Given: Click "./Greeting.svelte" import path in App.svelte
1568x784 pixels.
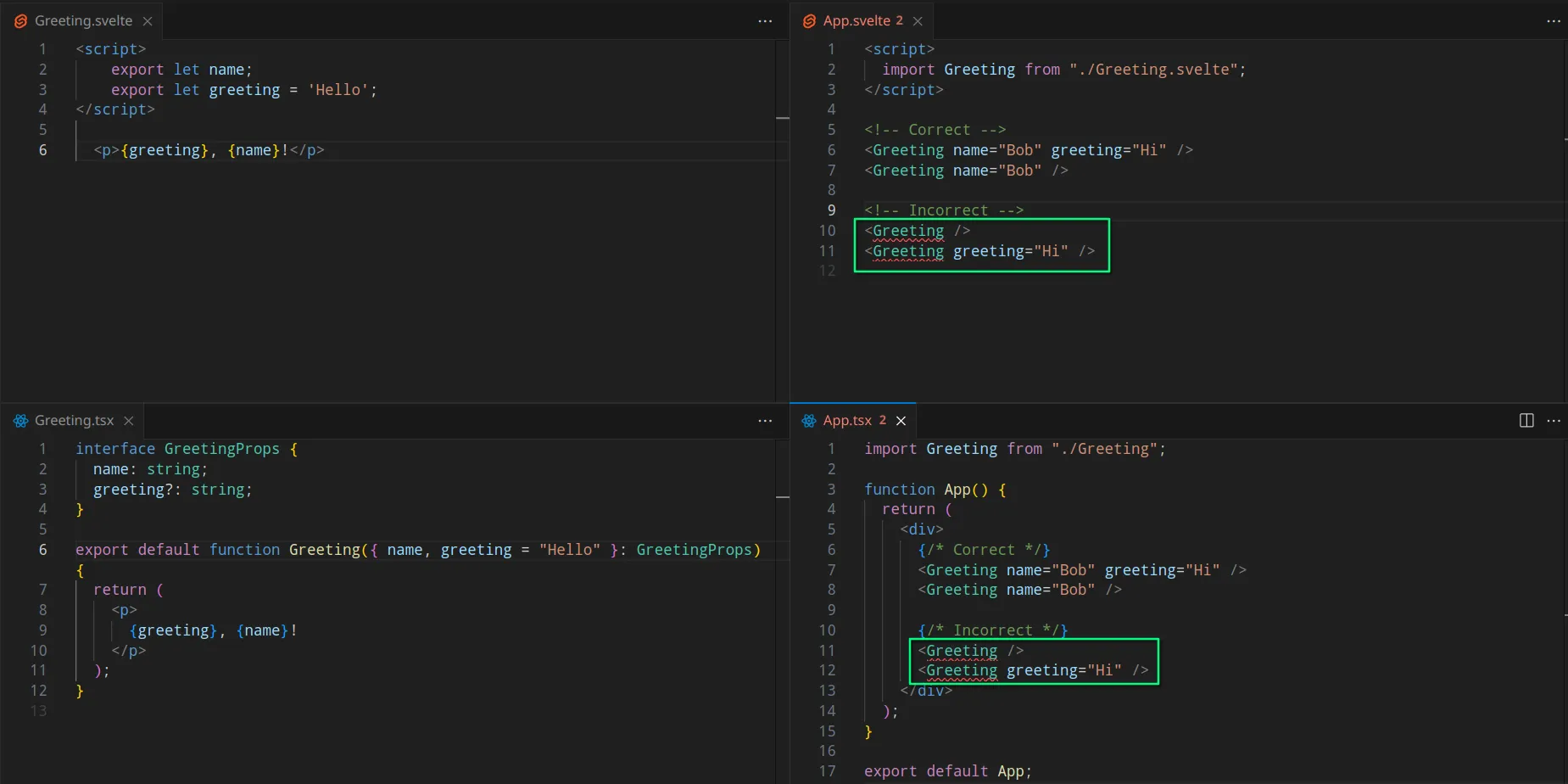Looking at the screenshot, I should [x=1153, y=70].
